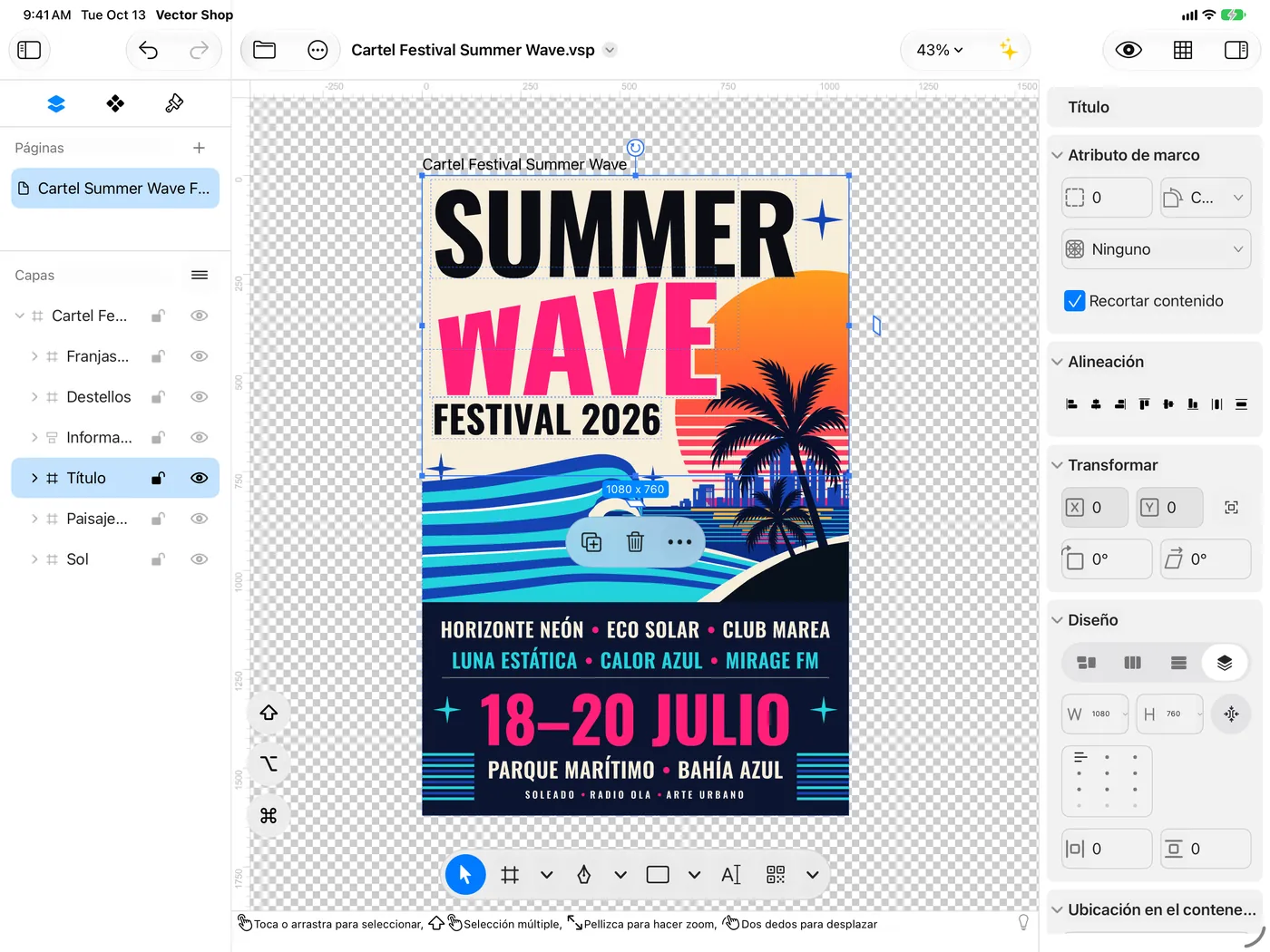1270x952 pixels.
Task: Open the 43% zoom level dropdown
Action: click(x=940, y=50)
